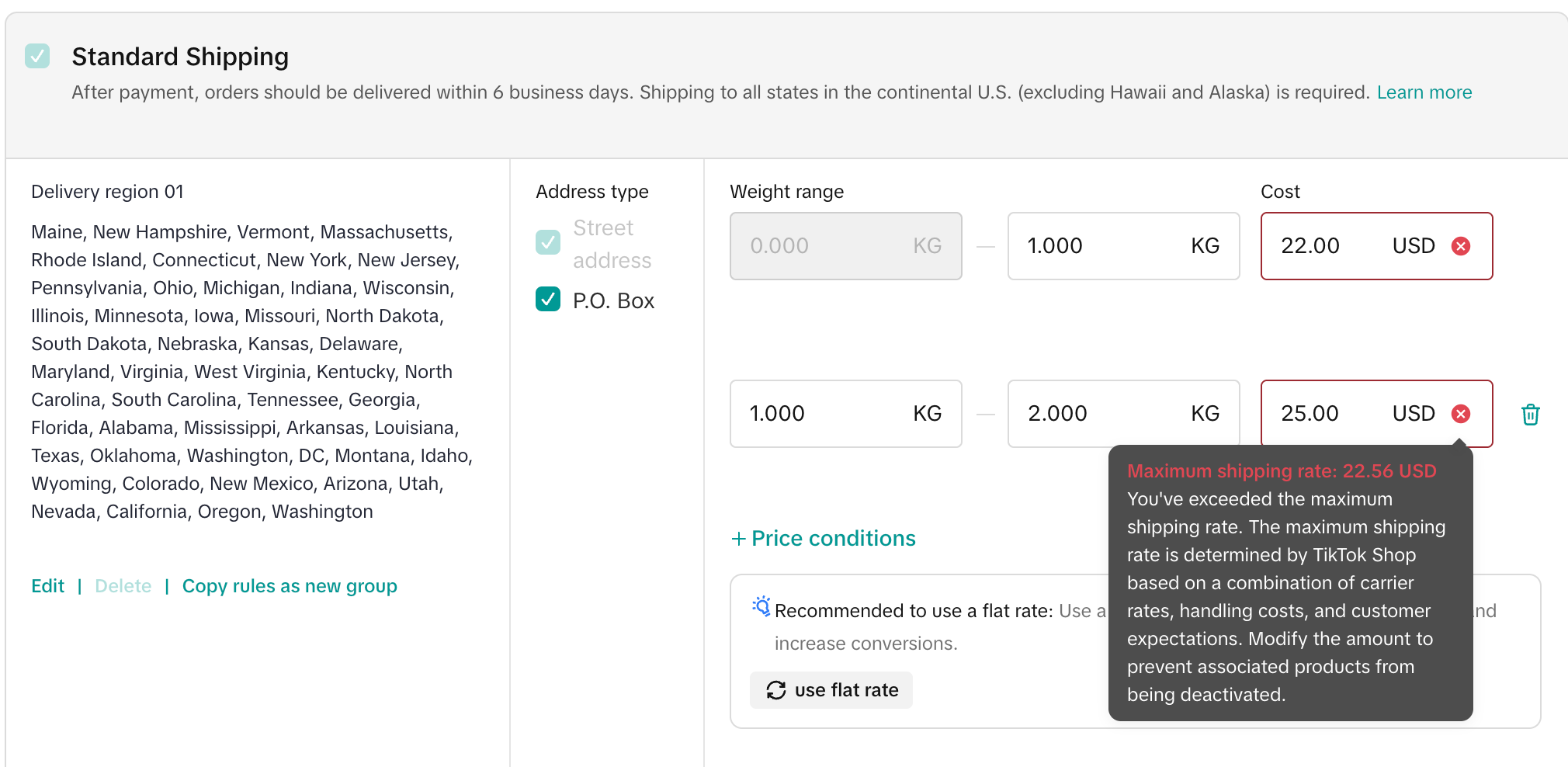Click the 22.00 cost input field

coord(1327,246)
